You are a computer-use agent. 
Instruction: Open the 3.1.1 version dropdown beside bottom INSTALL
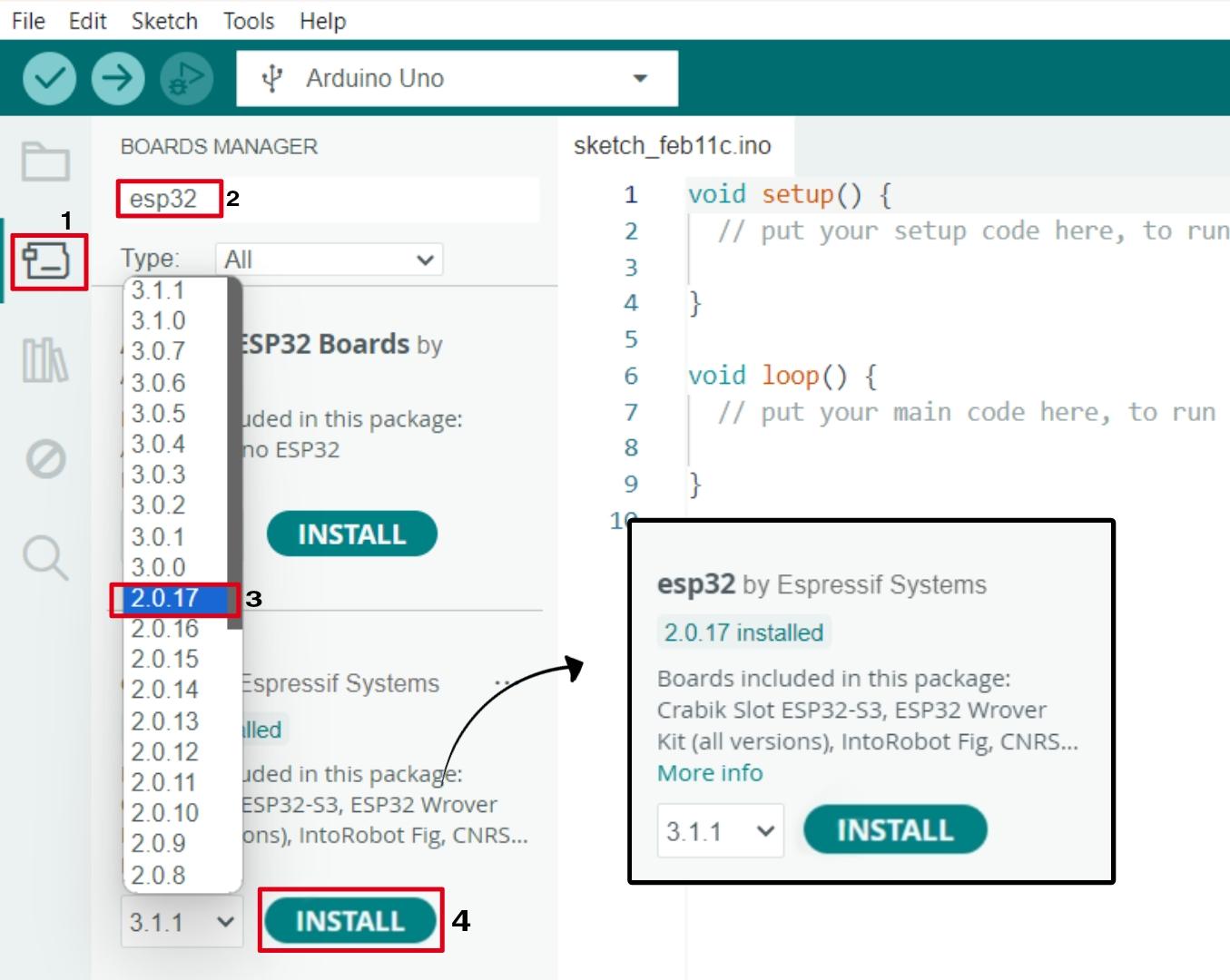click(x=182, y=922)
